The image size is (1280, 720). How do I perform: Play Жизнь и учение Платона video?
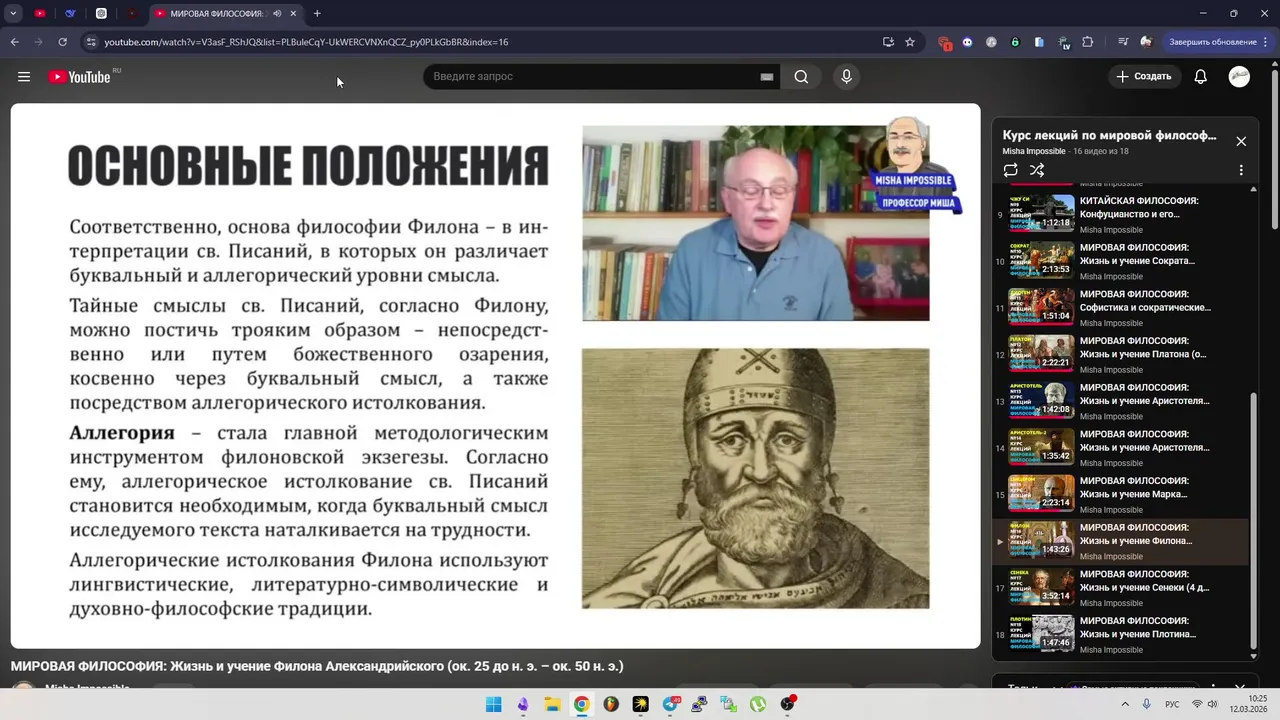(x=1120, y=353)
